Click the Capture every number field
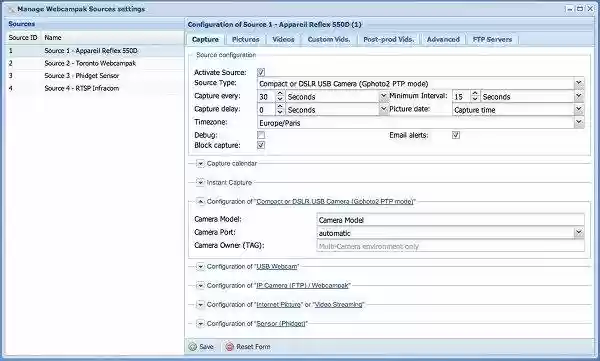 tap(267, 96)
